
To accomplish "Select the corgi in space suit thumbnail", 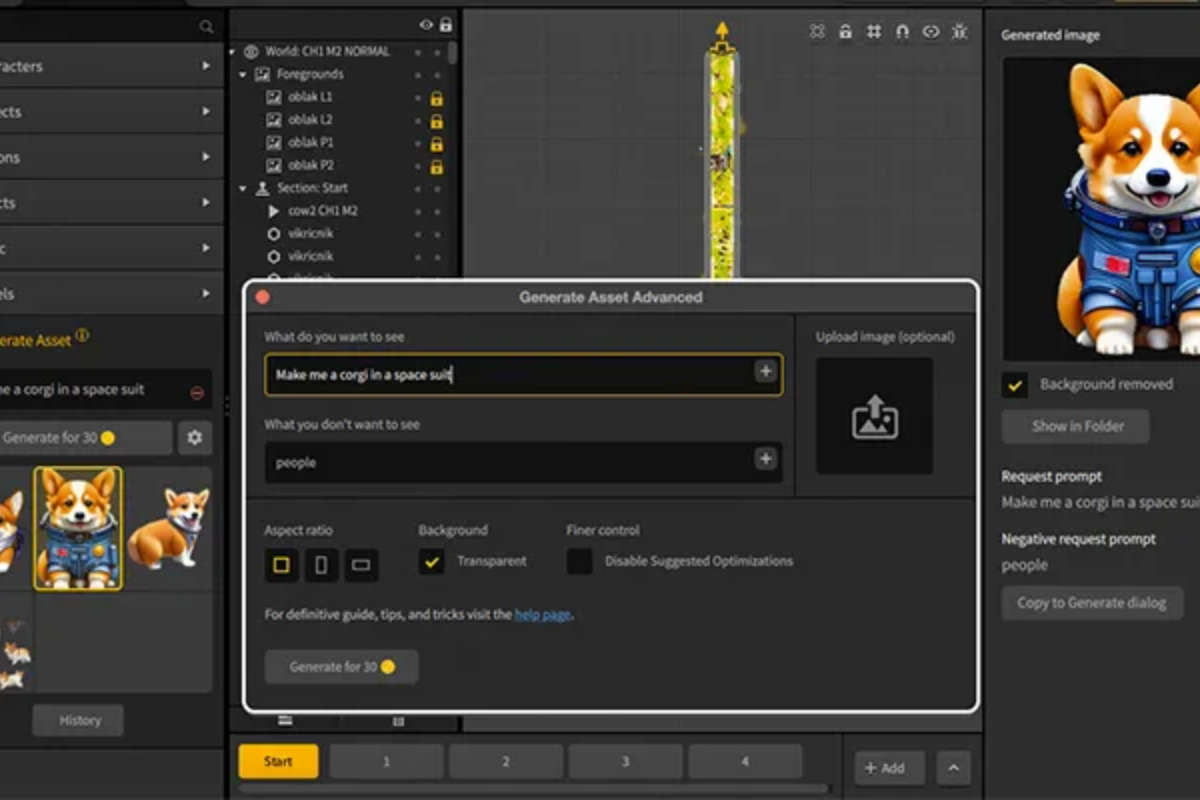I will point(78,528).
